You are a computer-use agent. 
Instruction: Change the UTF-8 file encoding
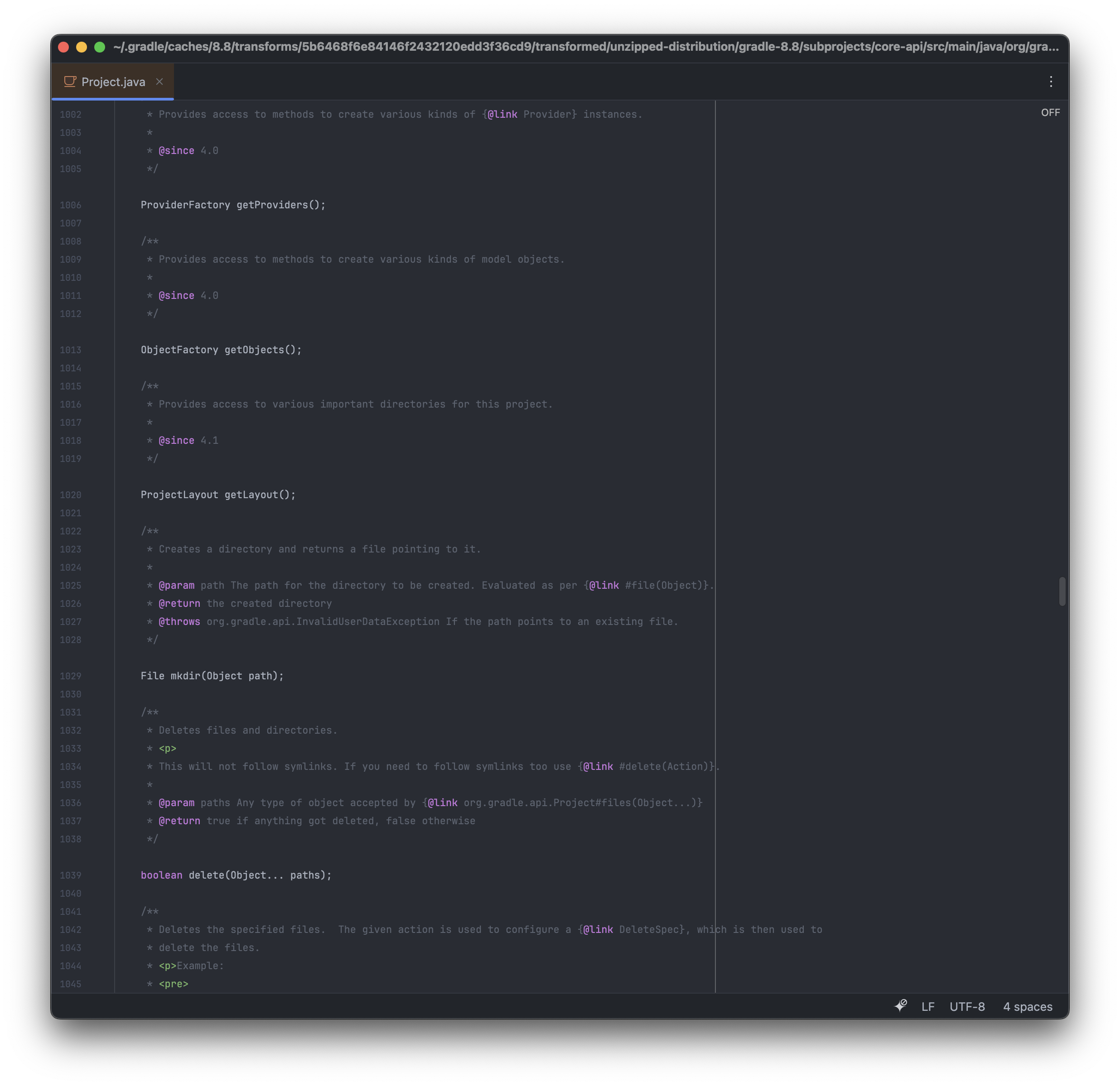click(967, 1007)
